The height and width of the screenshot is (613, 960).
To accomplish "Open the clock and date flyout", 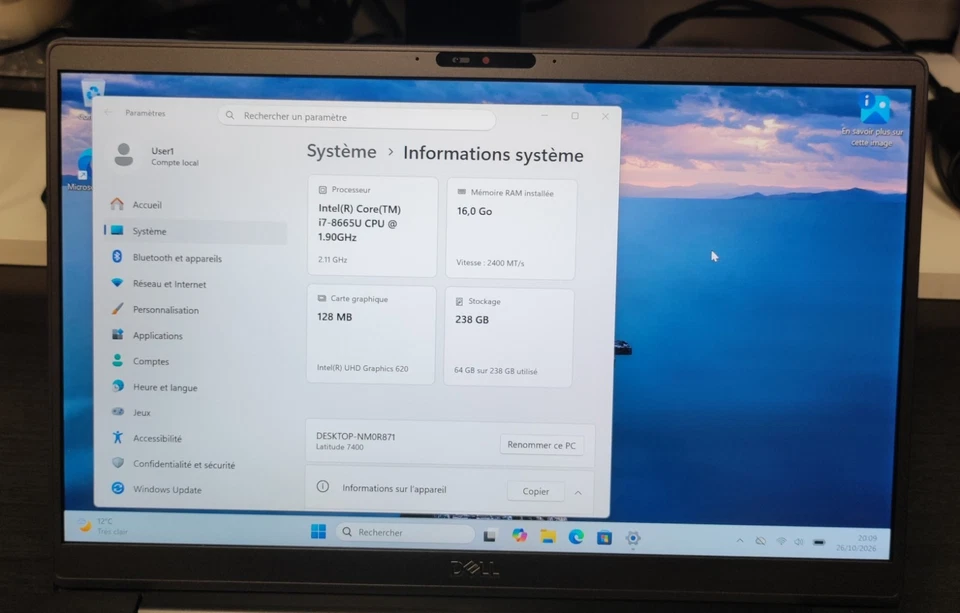I will tap(857, 543).
